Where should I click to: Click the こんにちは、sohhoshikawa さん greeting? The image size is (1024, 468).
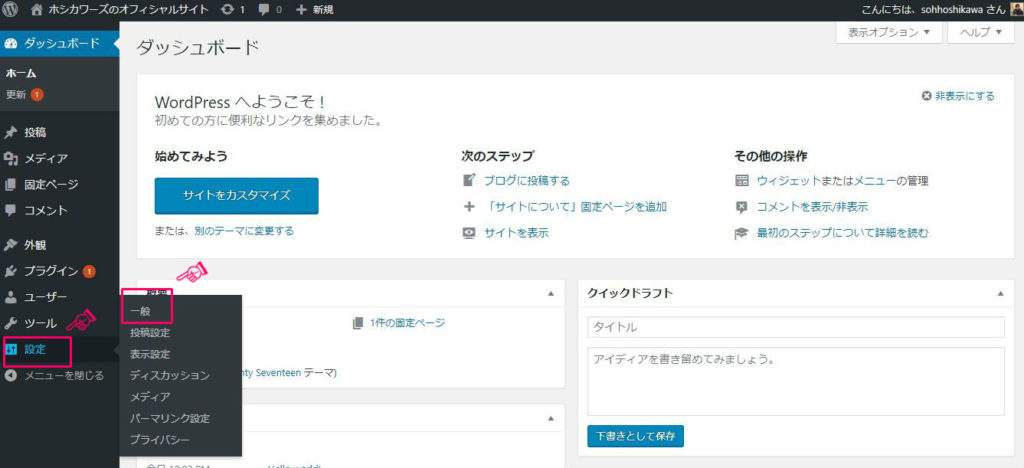(x=933, y=10)
